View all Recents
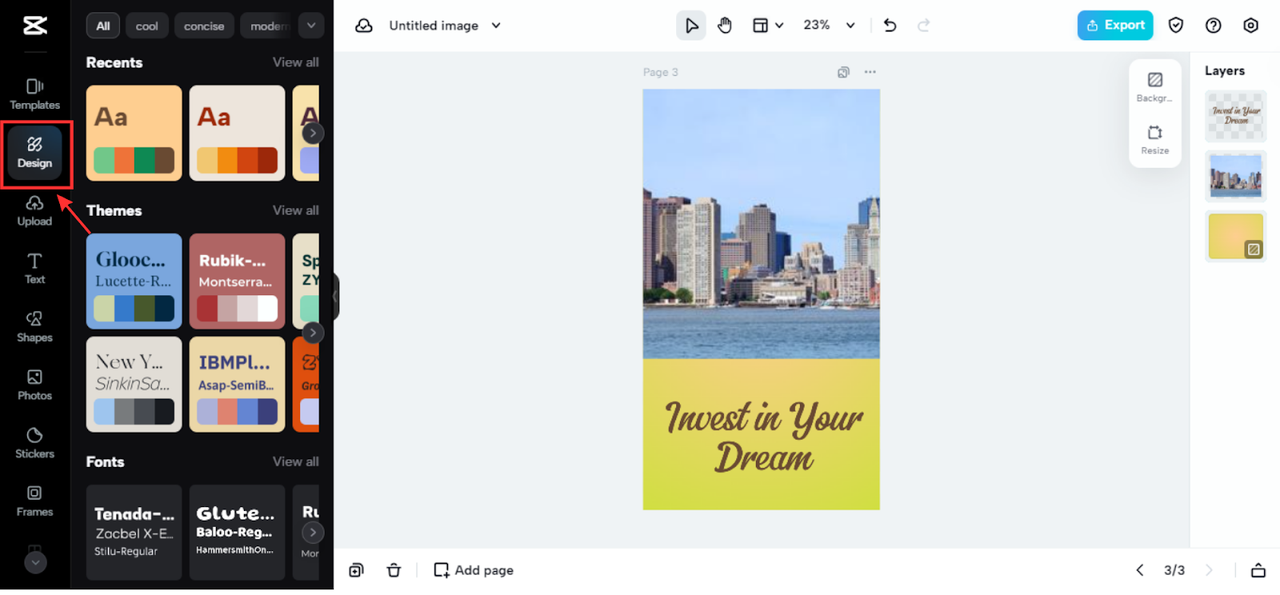This screenshot has height=595, width=1280. 296,62
